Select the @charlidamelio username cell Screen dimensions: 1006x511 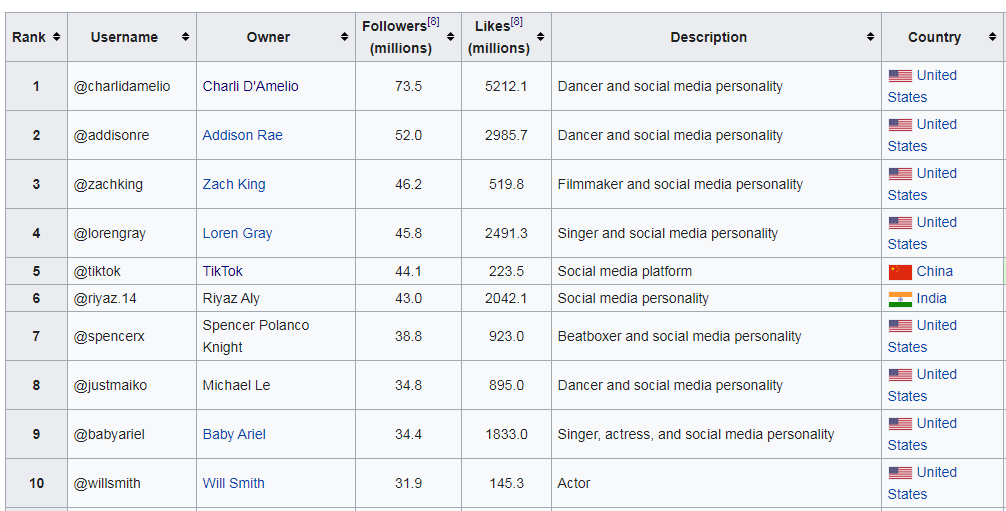(x=132, y=86)
